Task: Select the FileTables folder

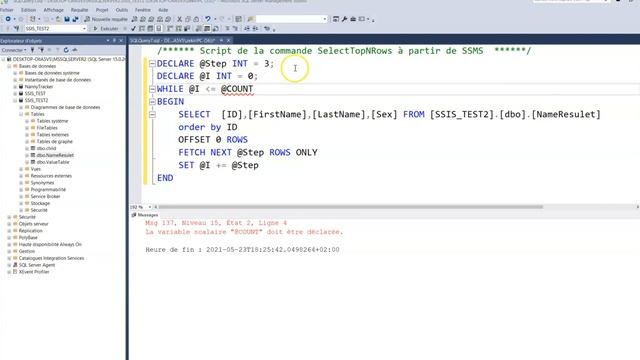Action: tap(47, 128)
